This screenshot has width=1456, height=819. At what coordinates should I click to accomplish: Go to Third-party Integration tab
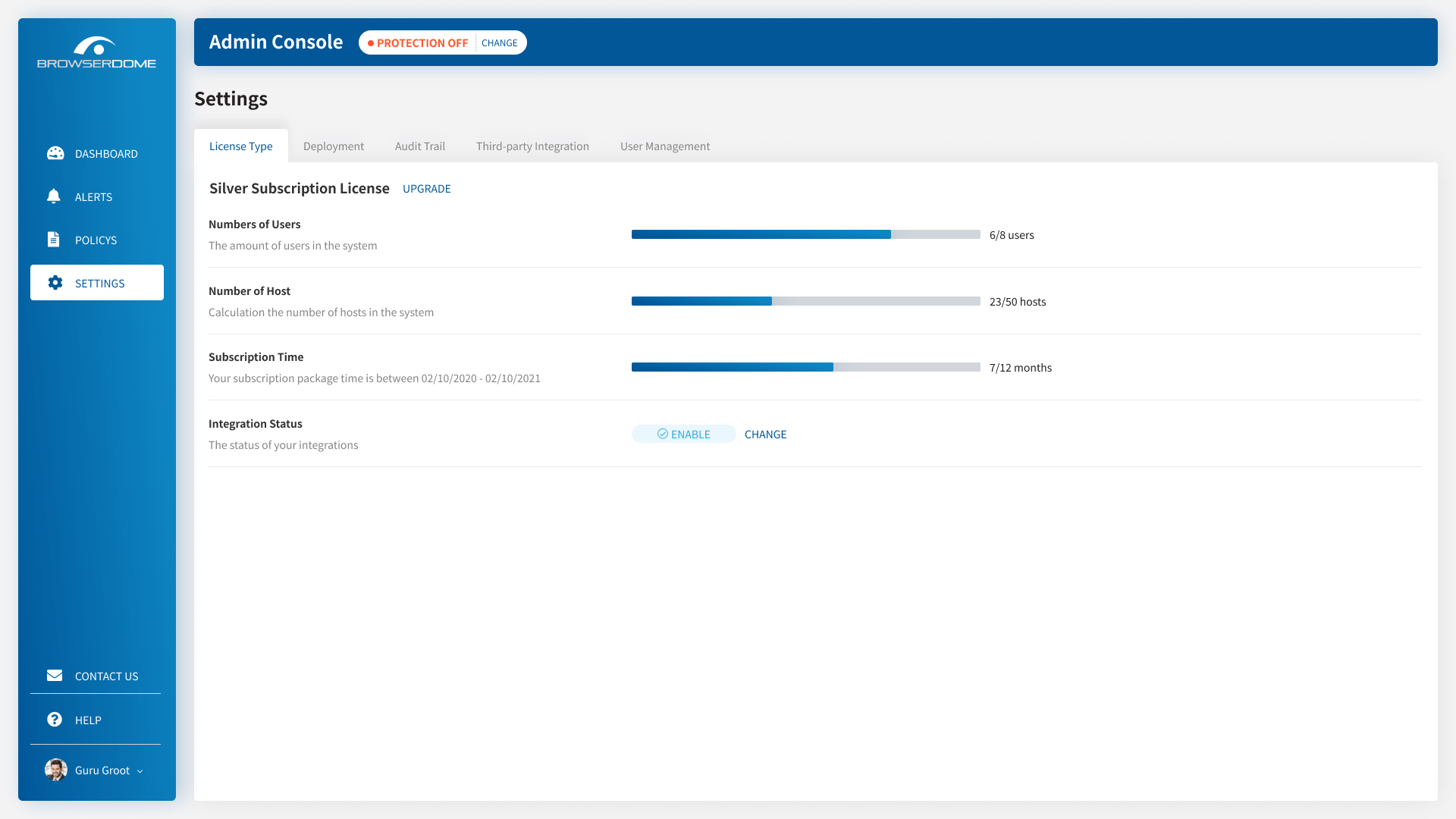532,146
